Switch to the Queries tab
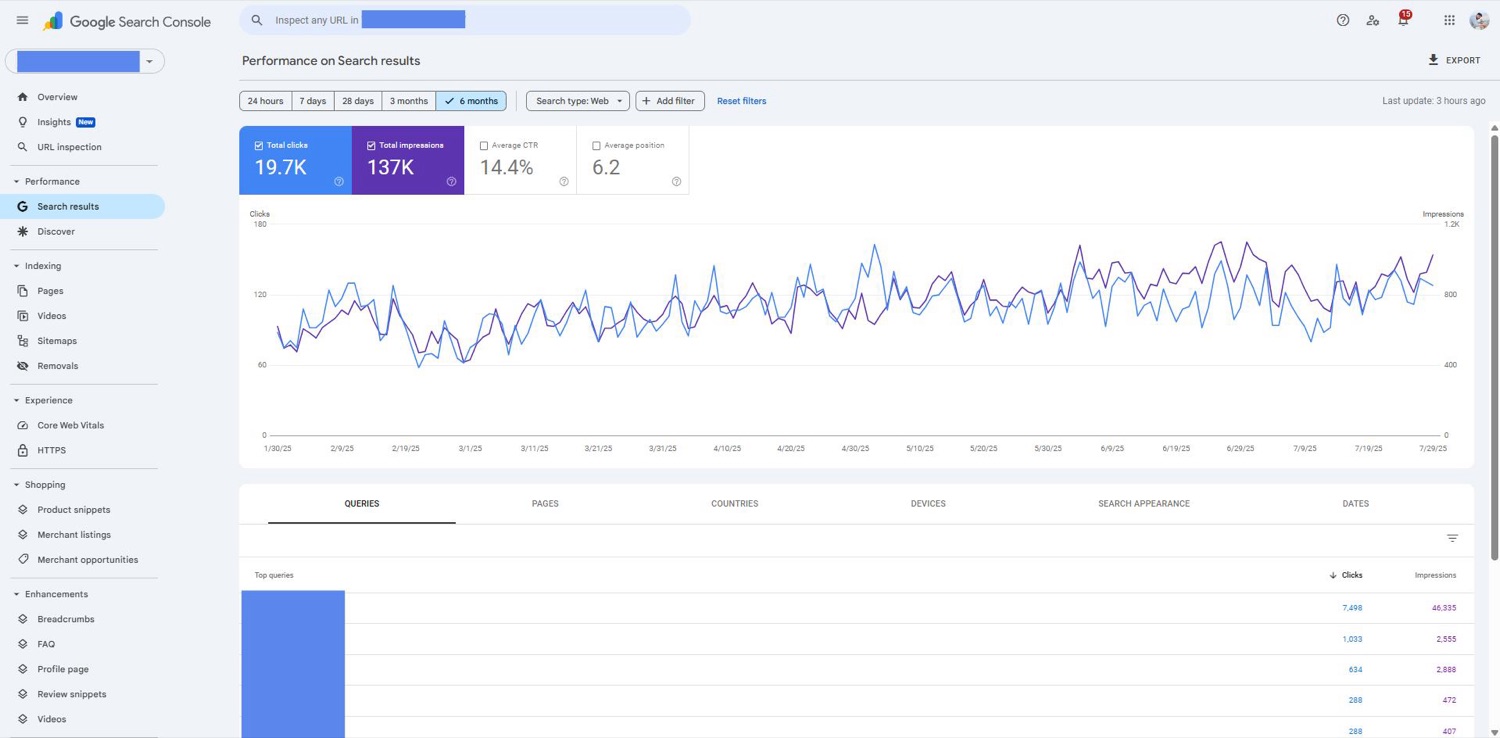The height and width of the screenshot is (738, 1500). pos(362,504)
